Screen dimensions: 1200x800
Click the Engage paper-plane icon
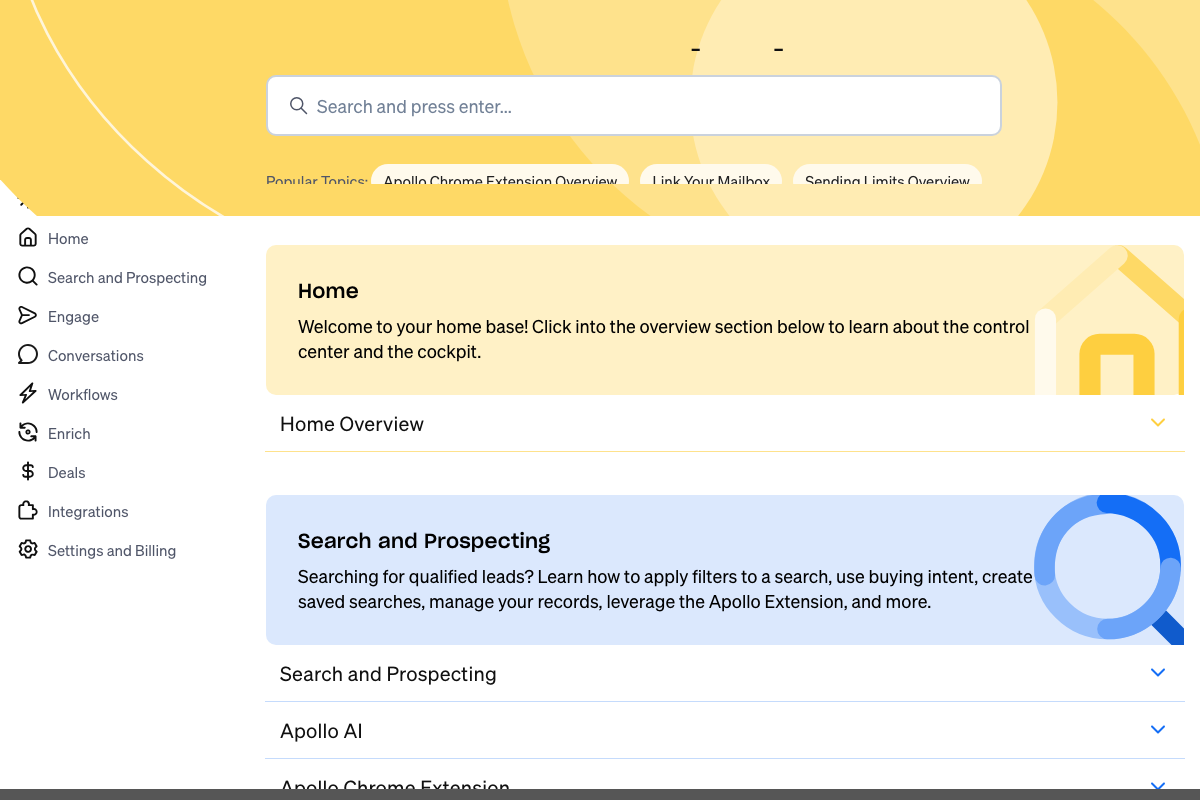(x=28, y=316)
